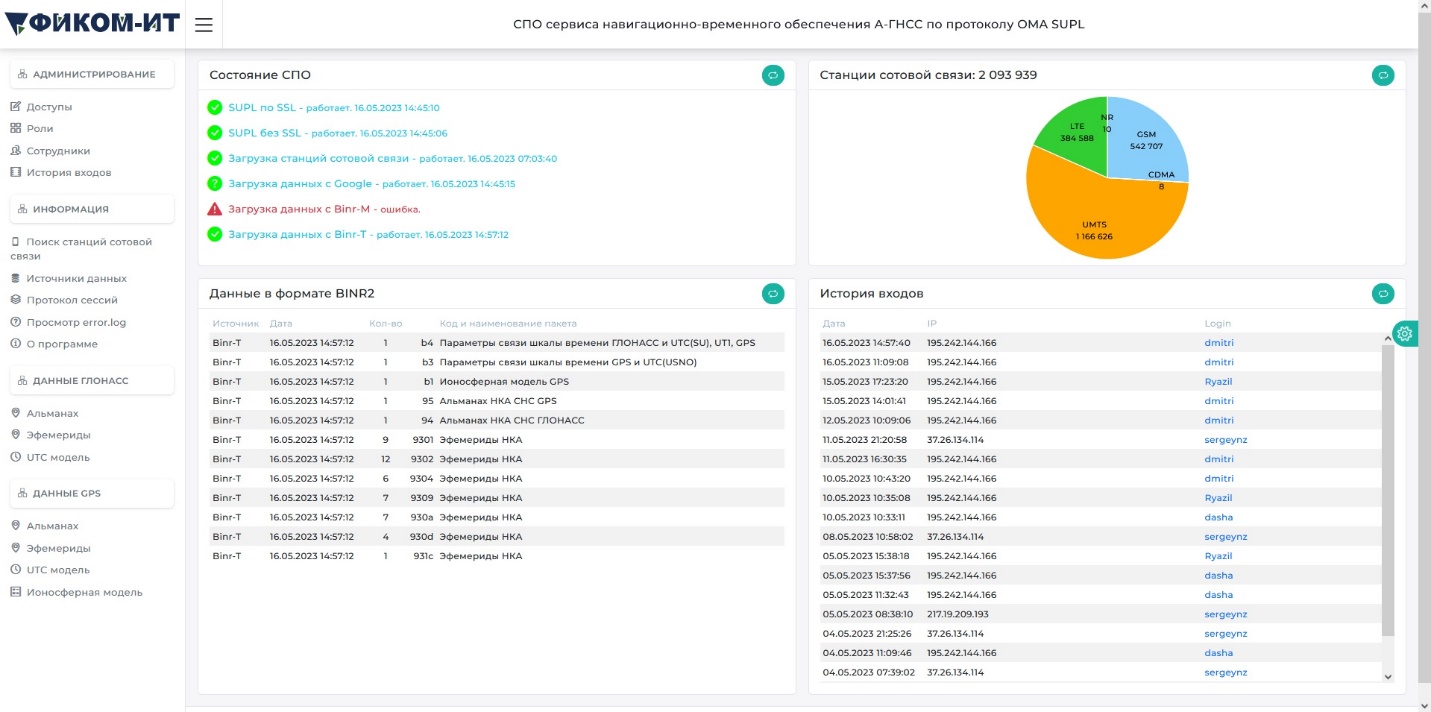Click the Binr-M error warning icon

point(214,209)
